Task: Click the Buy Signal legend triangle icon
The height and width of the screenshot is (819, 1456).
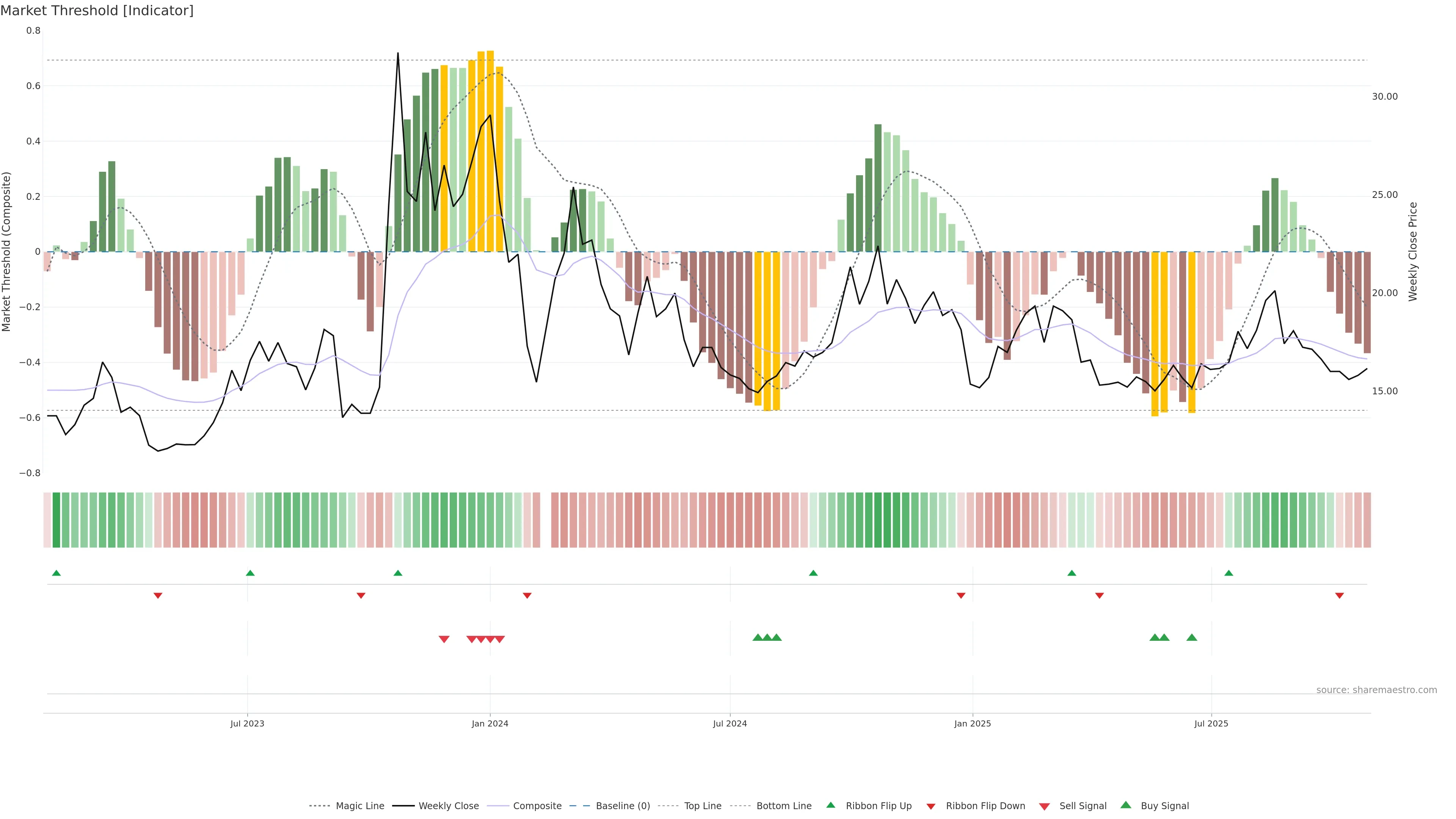Action: 1126,805
